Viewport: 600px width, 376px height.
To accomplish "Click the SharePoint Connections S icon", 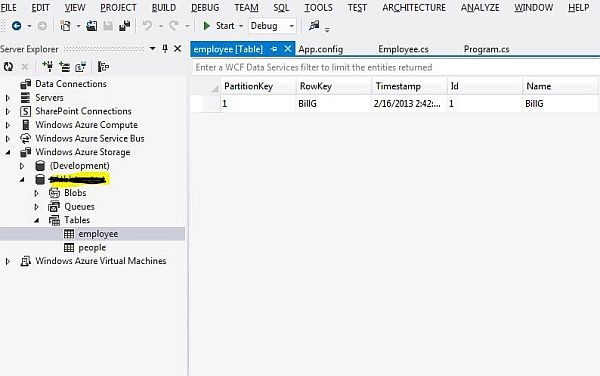I will pos(25,111).
